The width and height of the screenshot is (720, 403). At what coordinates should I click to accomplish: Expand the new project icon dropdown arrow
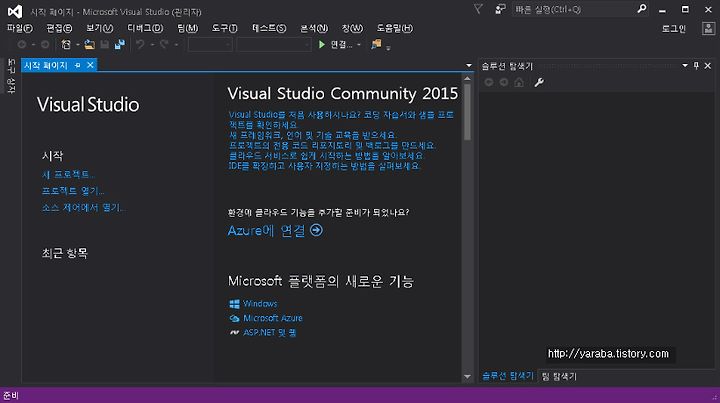(x=77, y=45)
